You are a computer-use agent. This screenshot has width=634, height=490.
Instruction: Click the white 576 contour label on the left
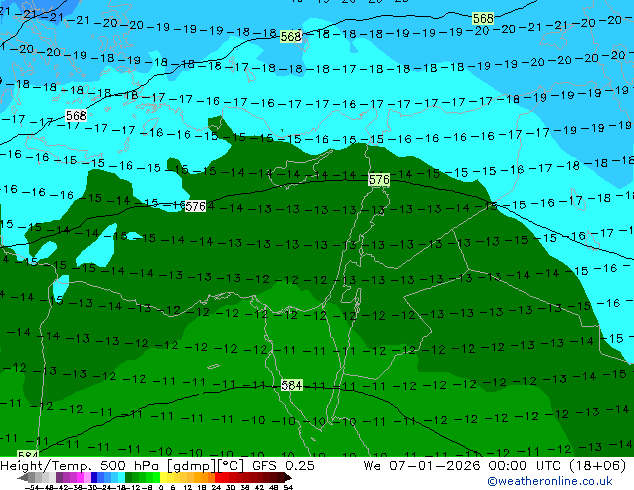[x=195, y=206]
